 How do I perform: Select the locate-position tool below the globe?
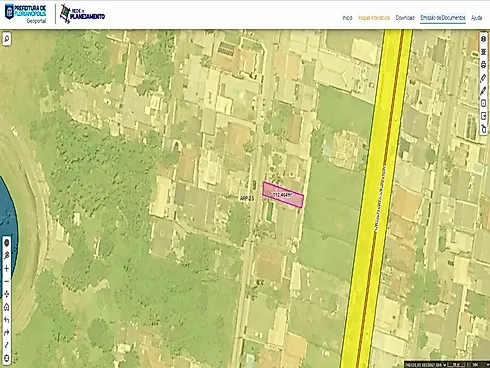coord(6,256)
